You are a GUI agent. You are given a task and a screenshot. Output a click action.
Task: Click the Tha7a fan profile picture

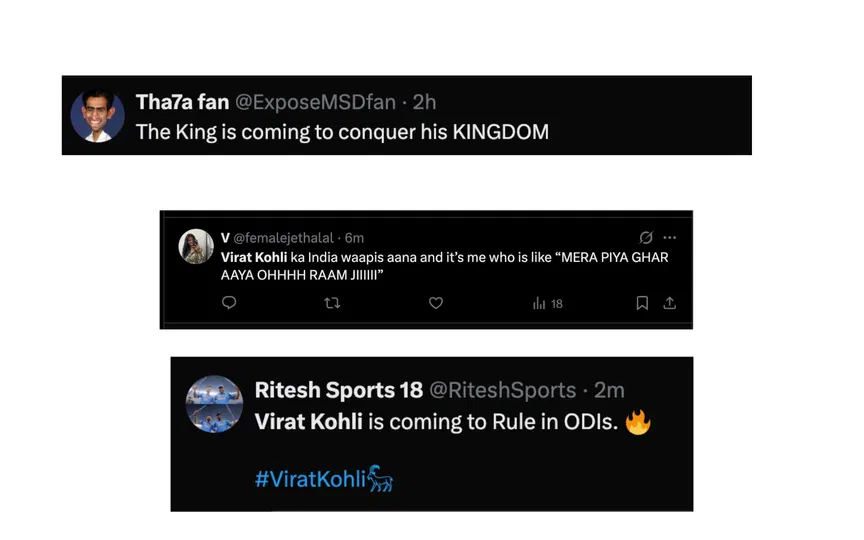coord(97,115)
